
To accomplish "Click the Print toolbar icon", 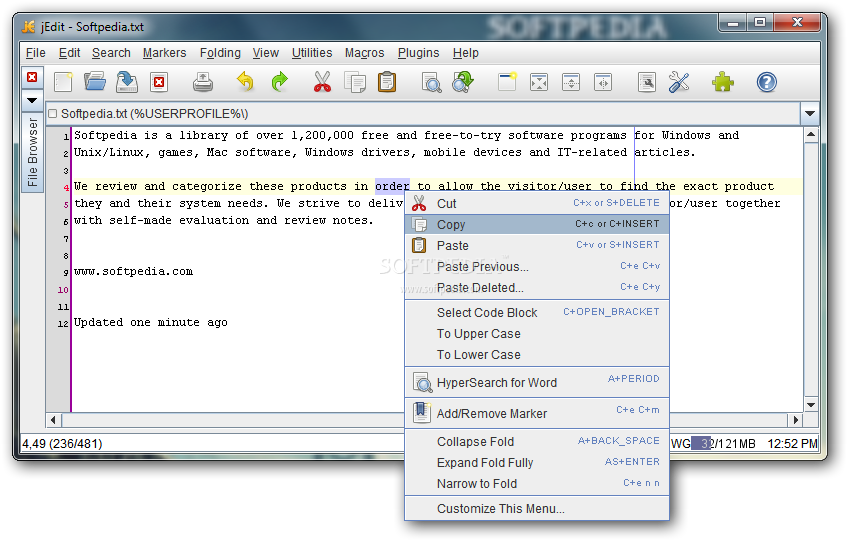I will pyautogui.click(x=203, y=82).
